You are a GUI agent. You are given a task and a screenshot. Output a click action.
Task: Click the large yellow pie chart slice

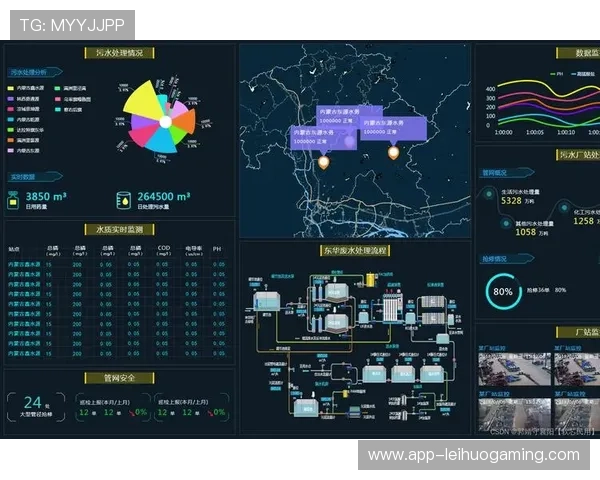click(x=140, y=98)
